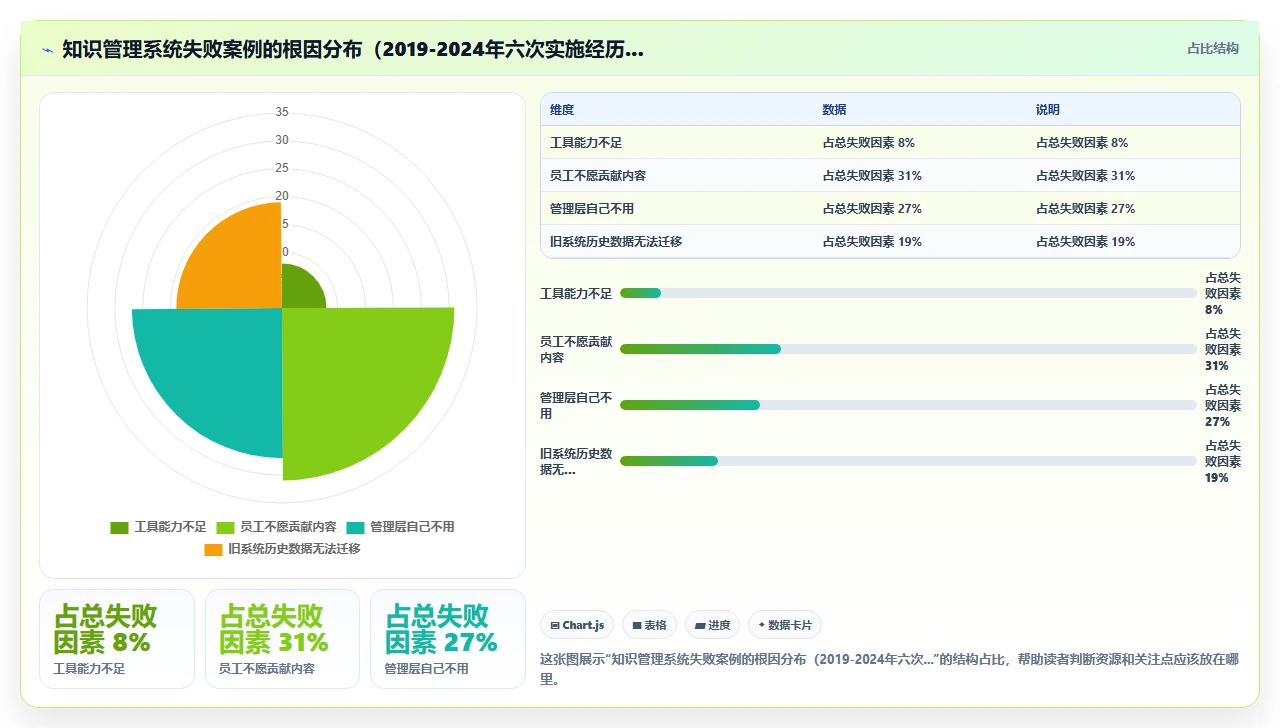Click the 旧系统历史数据无… progress bar
The height and width of the screenshot is (728, 1280).
tap(908, 461)
